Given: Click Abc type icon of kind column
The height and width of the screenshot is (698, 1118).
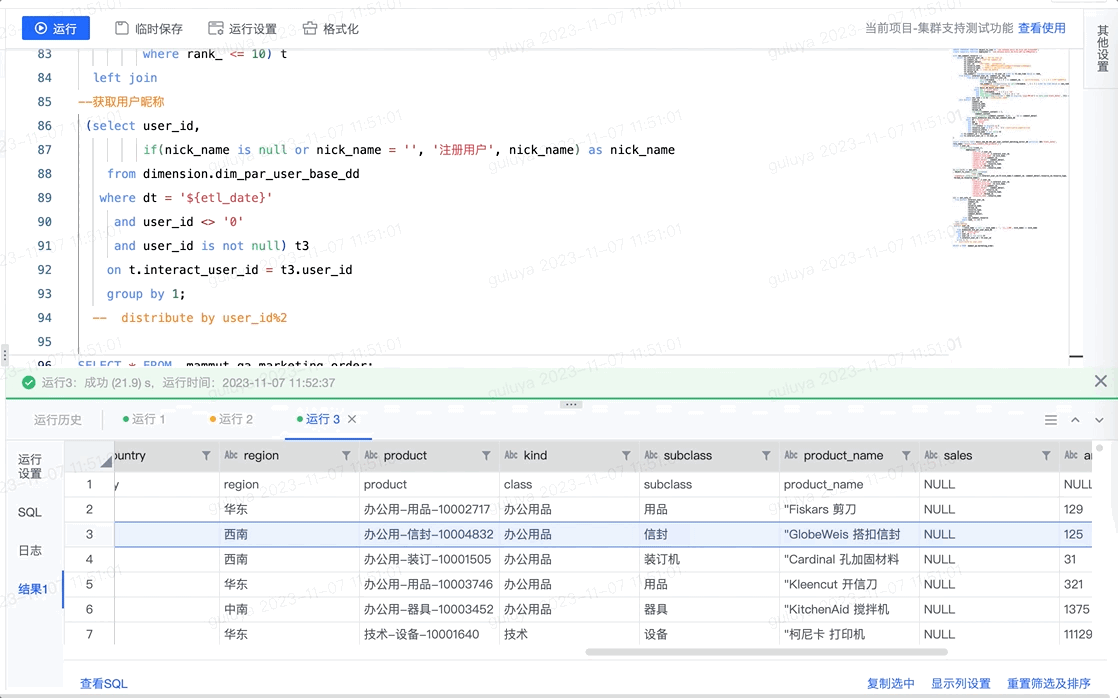Looking at the screenshot, I should tap(511, 455).
